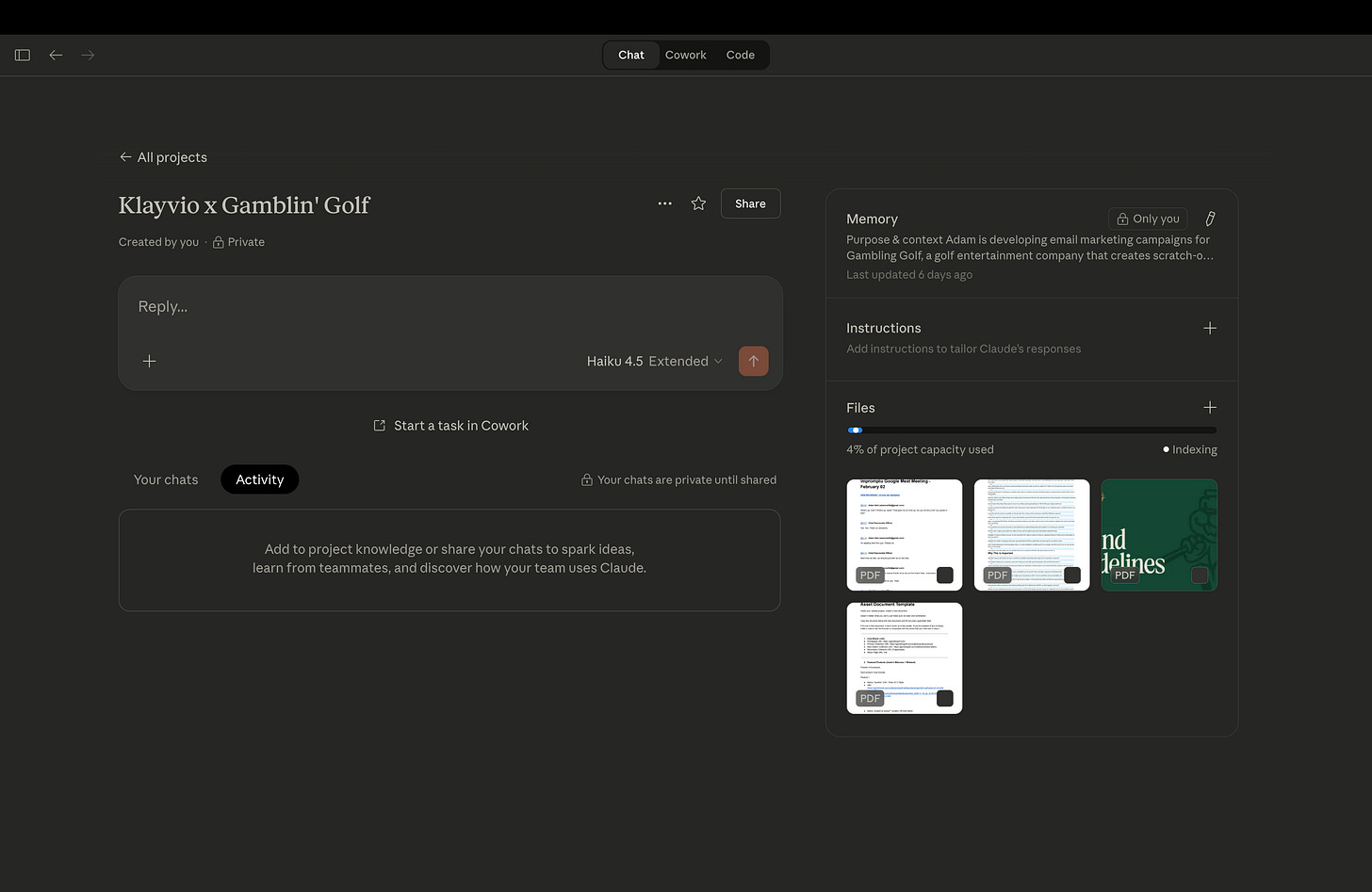Select the Impromptu Google Meet Meeting PDF checkbox
1372x892 pixels.
(x=944, y=576)
